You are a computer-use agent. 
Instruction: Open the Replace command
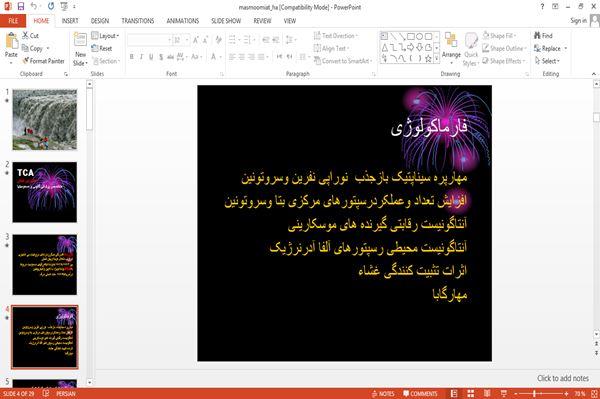click(x=548, y=48)
